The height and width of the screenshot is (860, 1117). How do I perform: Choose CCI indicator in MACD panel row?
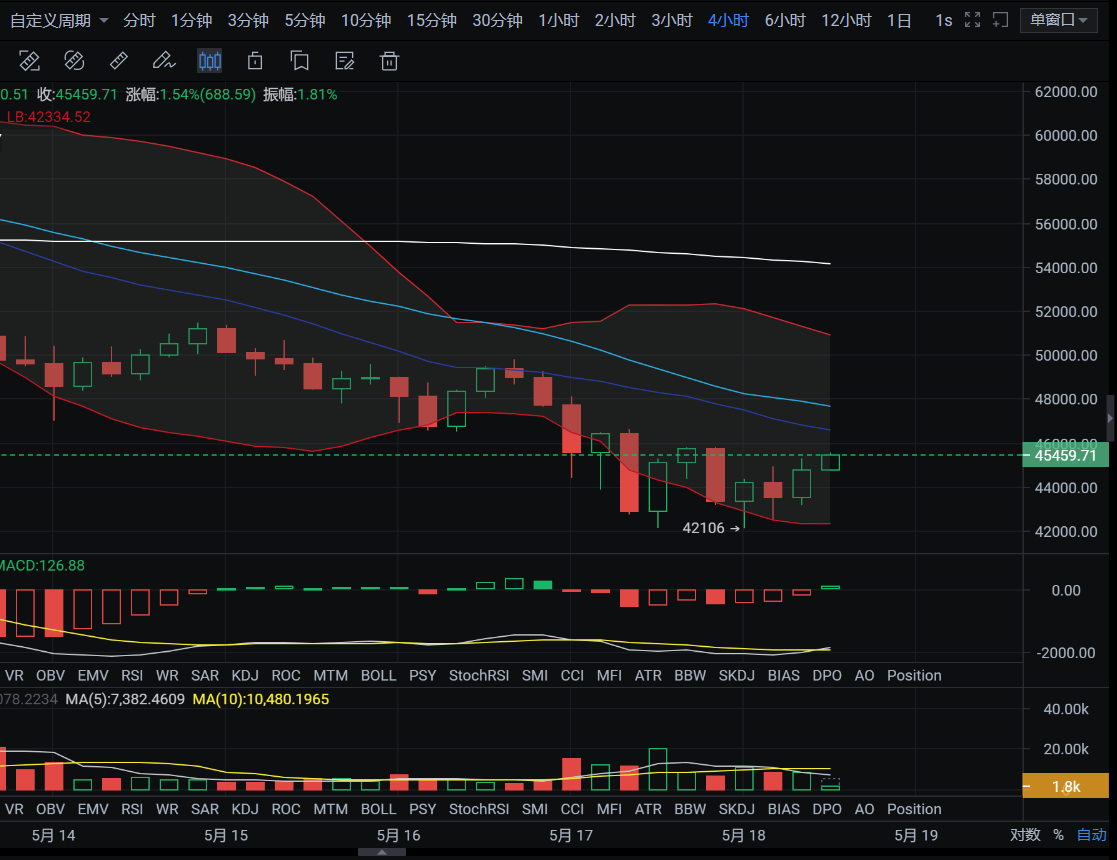(x=572, y=675)
